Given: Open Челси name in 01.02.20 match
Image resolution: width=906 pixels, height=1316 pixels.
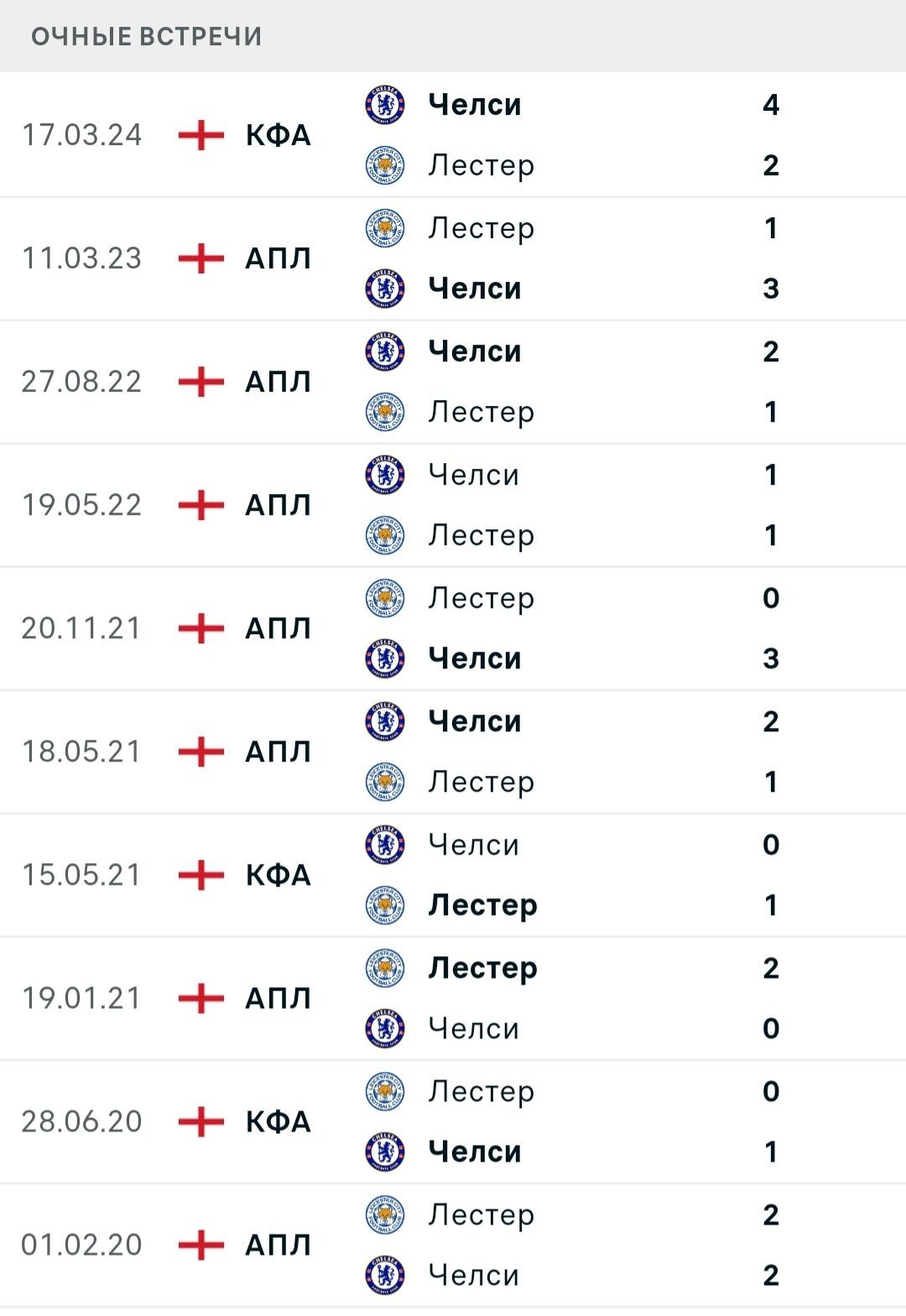Looking at the screenshot, I should (x=474, y=1275).
